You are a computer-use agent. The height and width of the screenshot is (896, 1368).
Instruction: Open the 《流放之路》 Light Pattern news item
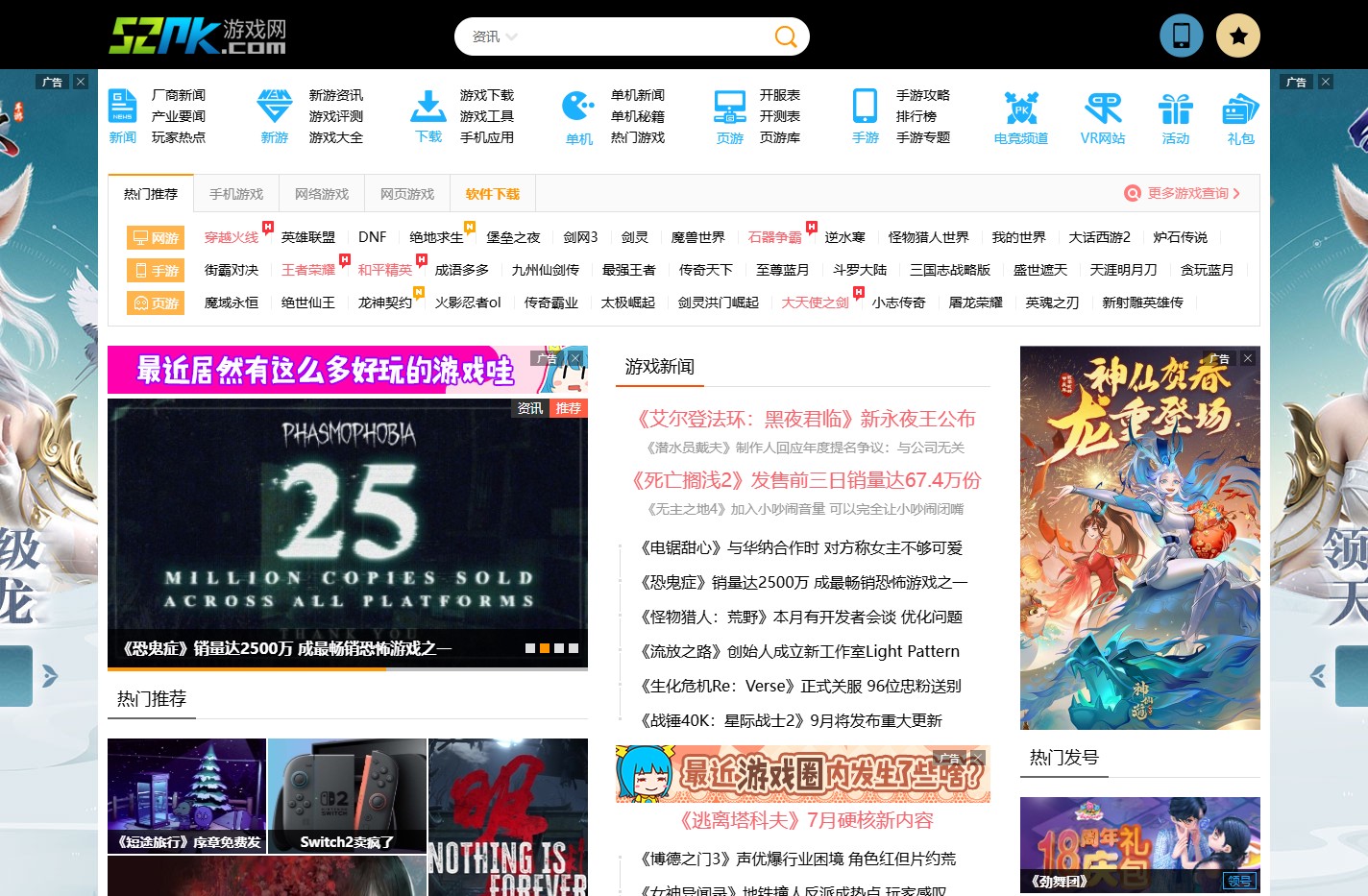tap(799, 651)
